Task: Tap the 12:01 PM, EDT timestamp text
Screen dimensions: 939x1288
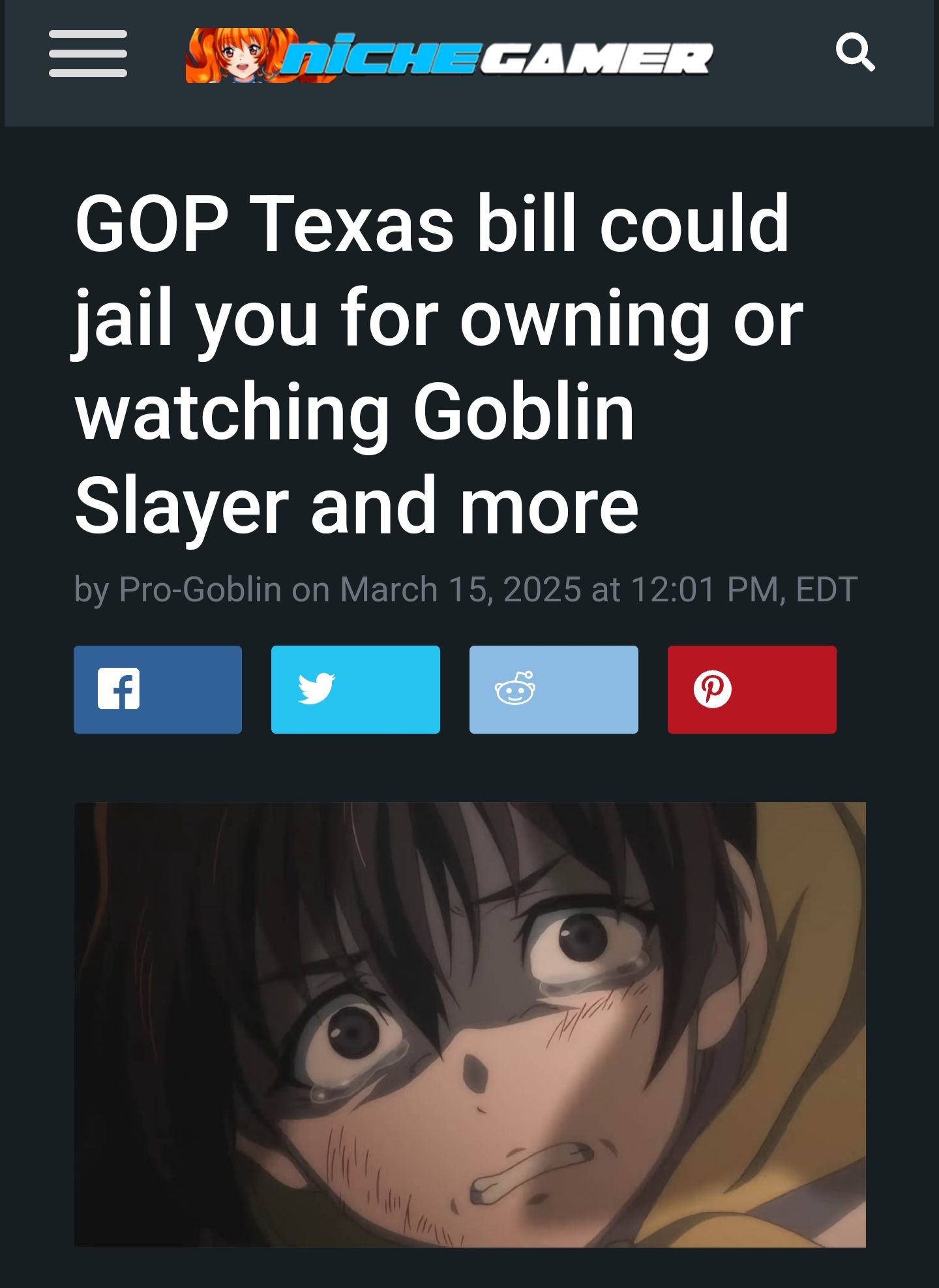Action: tap(744, 590)
